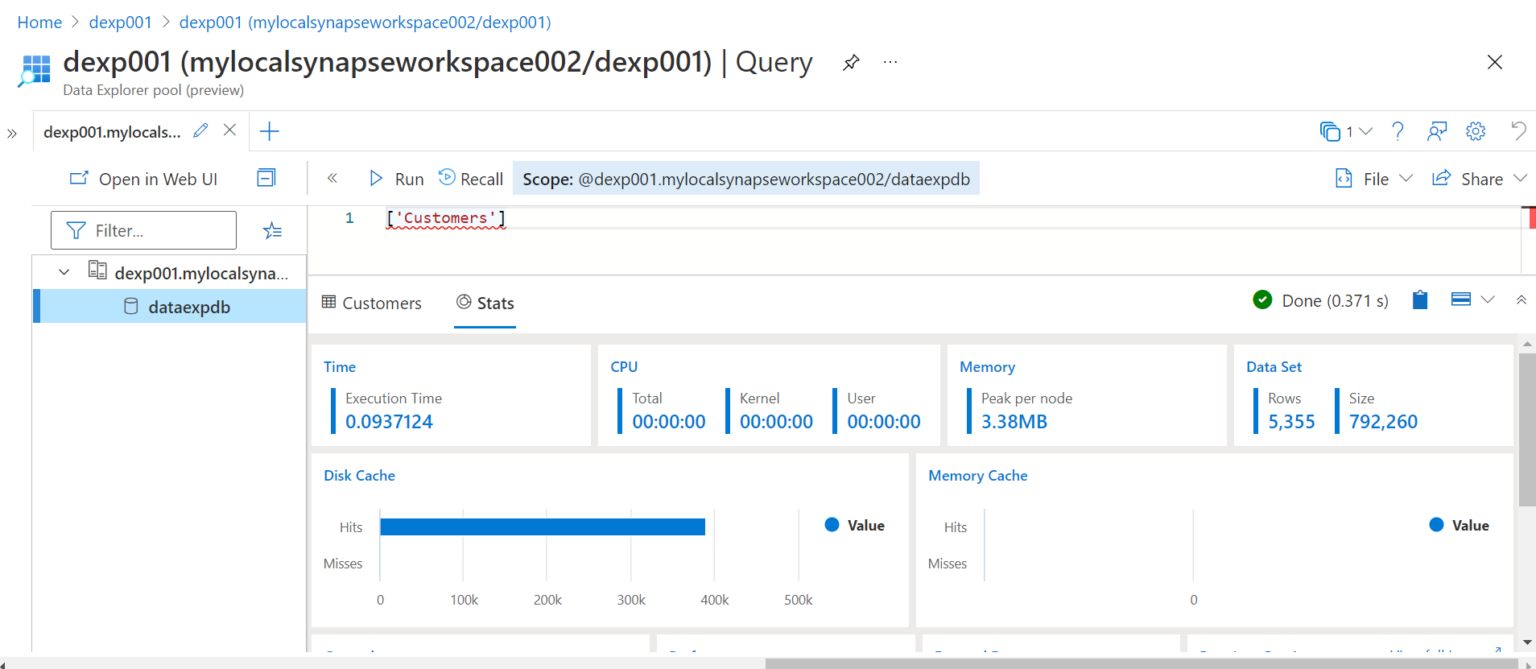Collapse results pane with double chevron
Viewport: 1536px width, 669px height.
[x=1521, y=299]
